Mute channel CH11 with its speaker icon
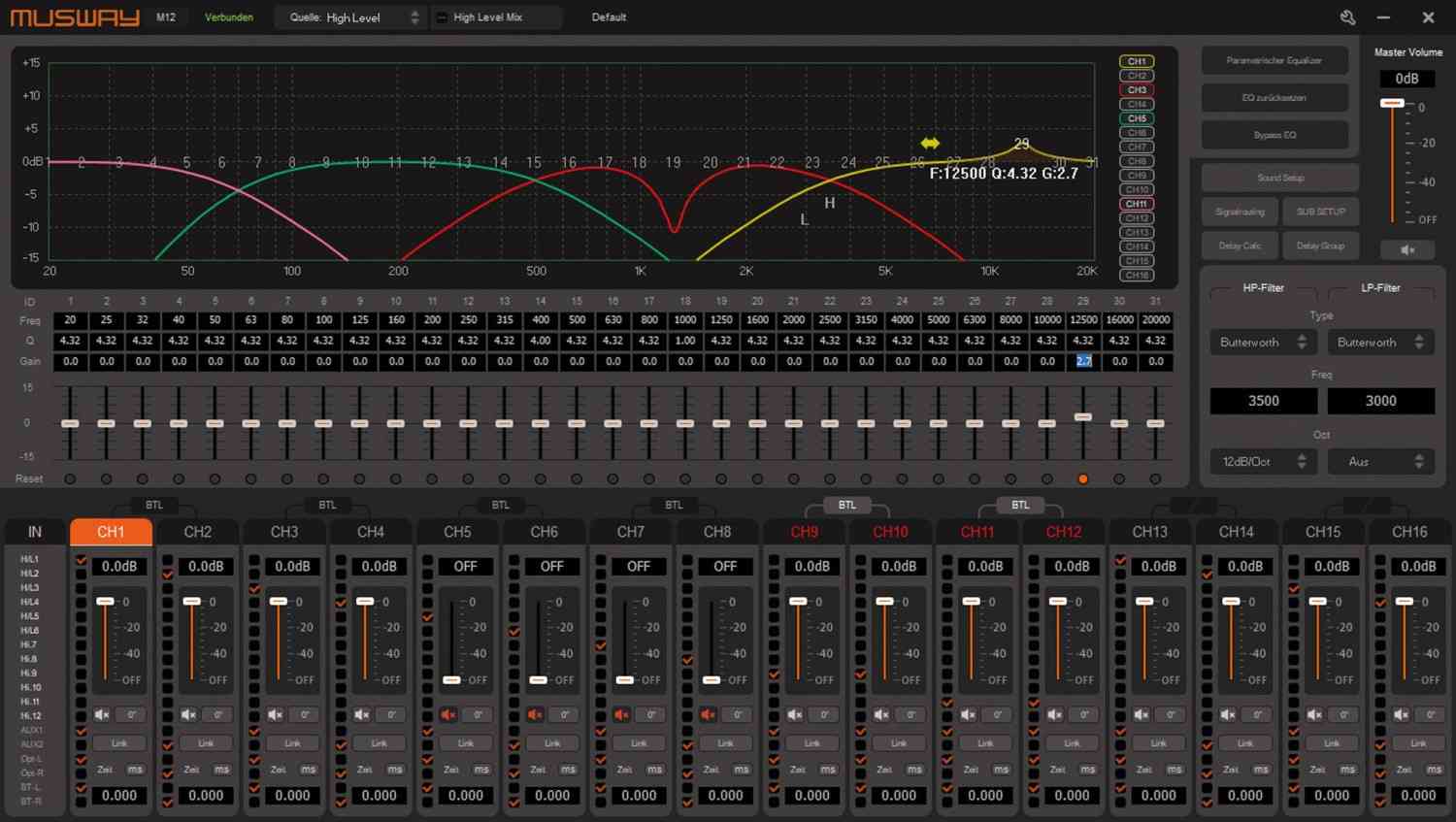The height and width of the screenshot is (822, 1456). (968, 715)
